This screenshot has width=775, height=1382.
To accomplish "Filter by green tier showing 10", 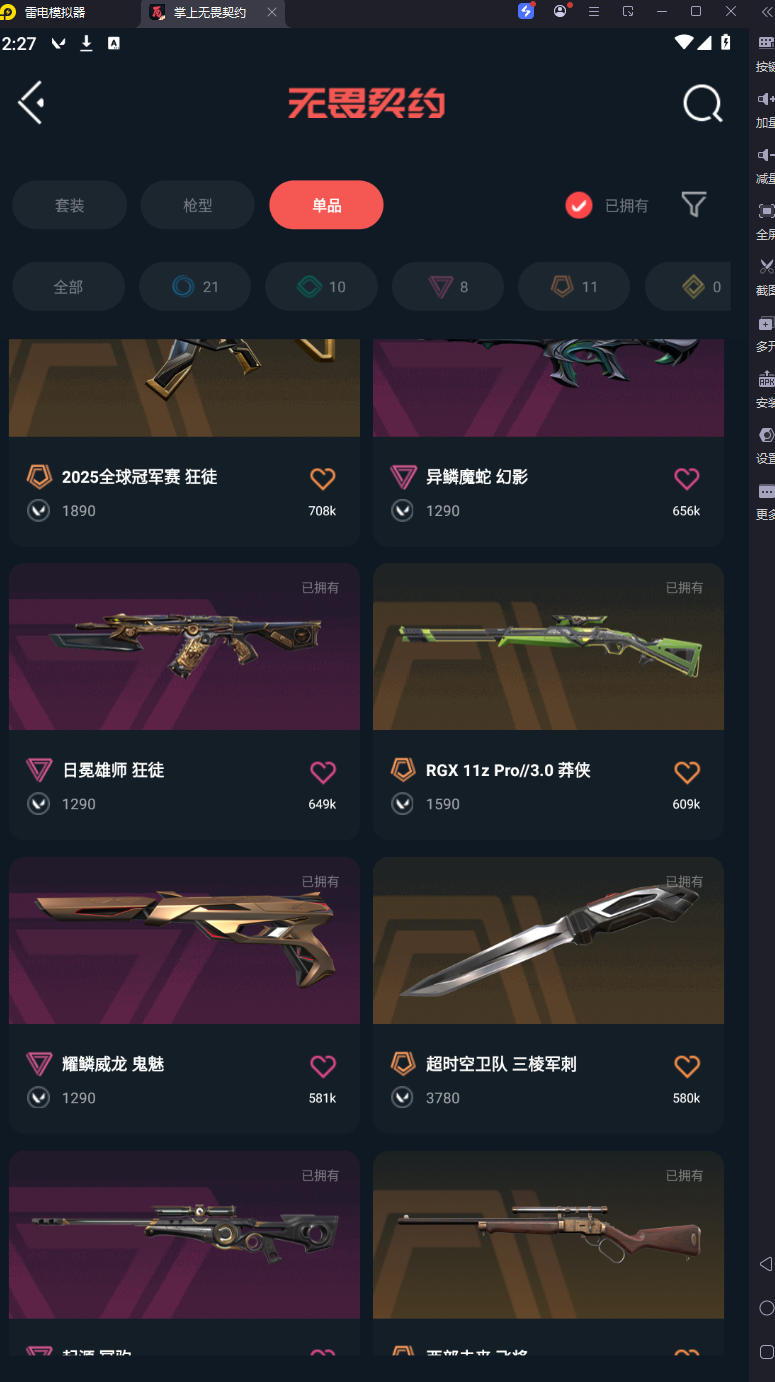I will click(321, 287).
